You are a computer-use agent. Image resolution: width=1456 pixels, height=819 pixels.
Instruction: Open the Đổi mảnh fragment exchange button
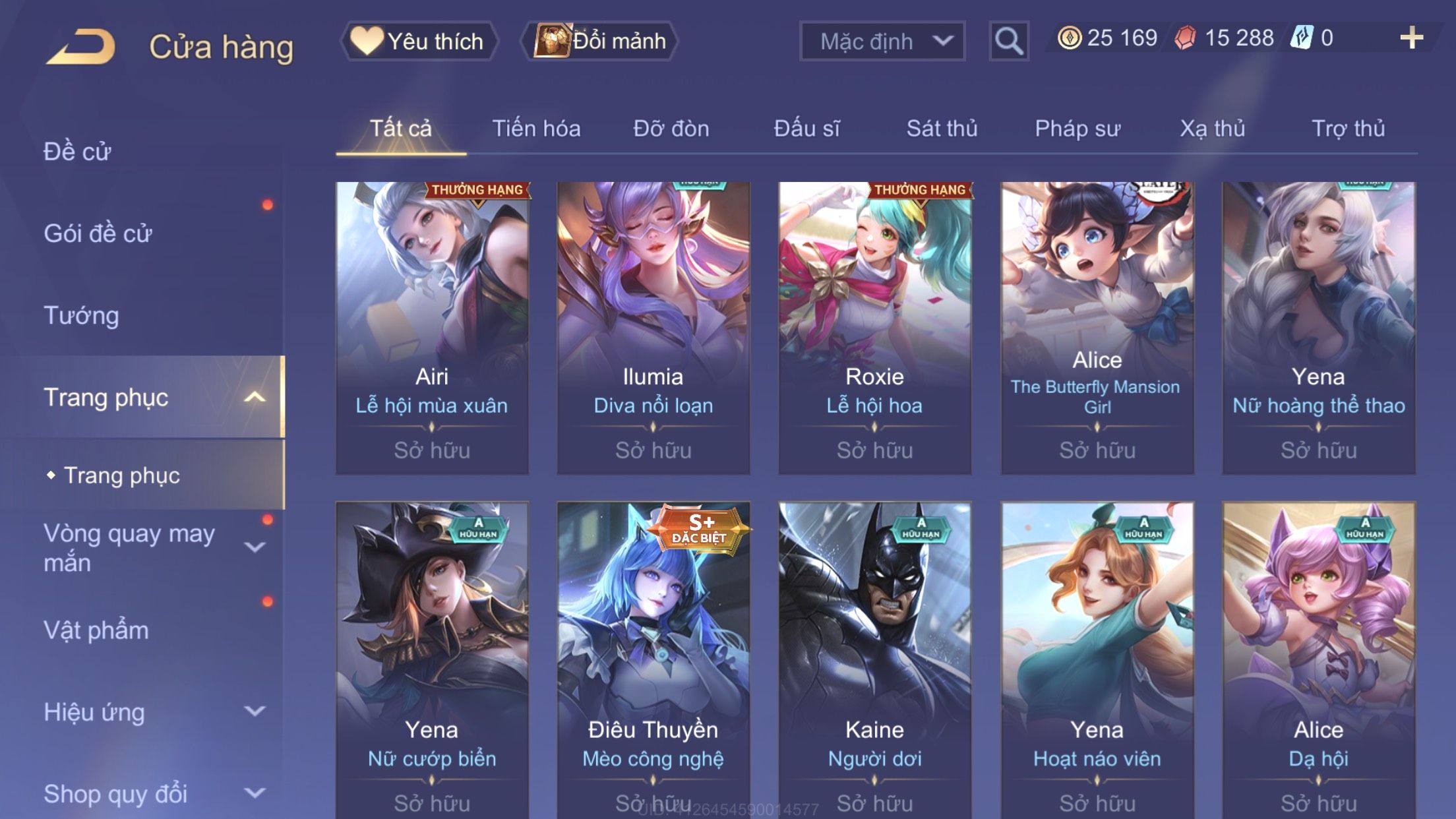[x=599, y=41]
